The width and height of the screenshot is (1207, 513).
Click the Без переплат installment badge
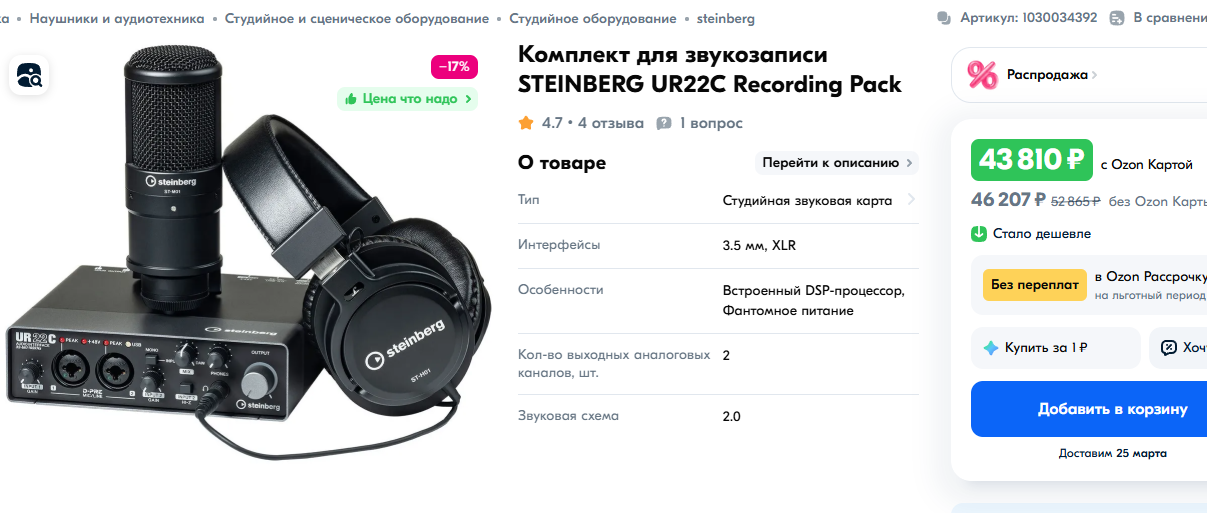[1034, 285]
